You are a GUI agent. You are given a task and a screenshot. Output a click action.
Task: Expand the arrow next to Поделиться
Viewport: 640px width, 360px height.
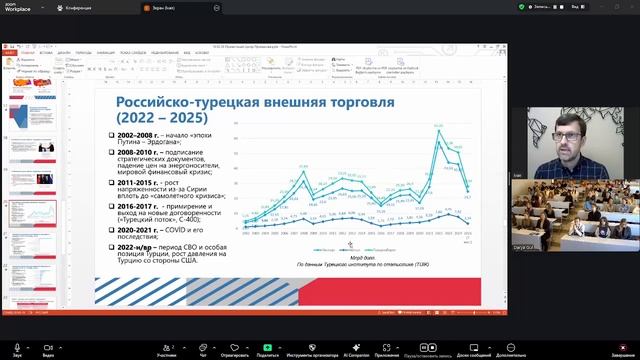click(280, 348)
